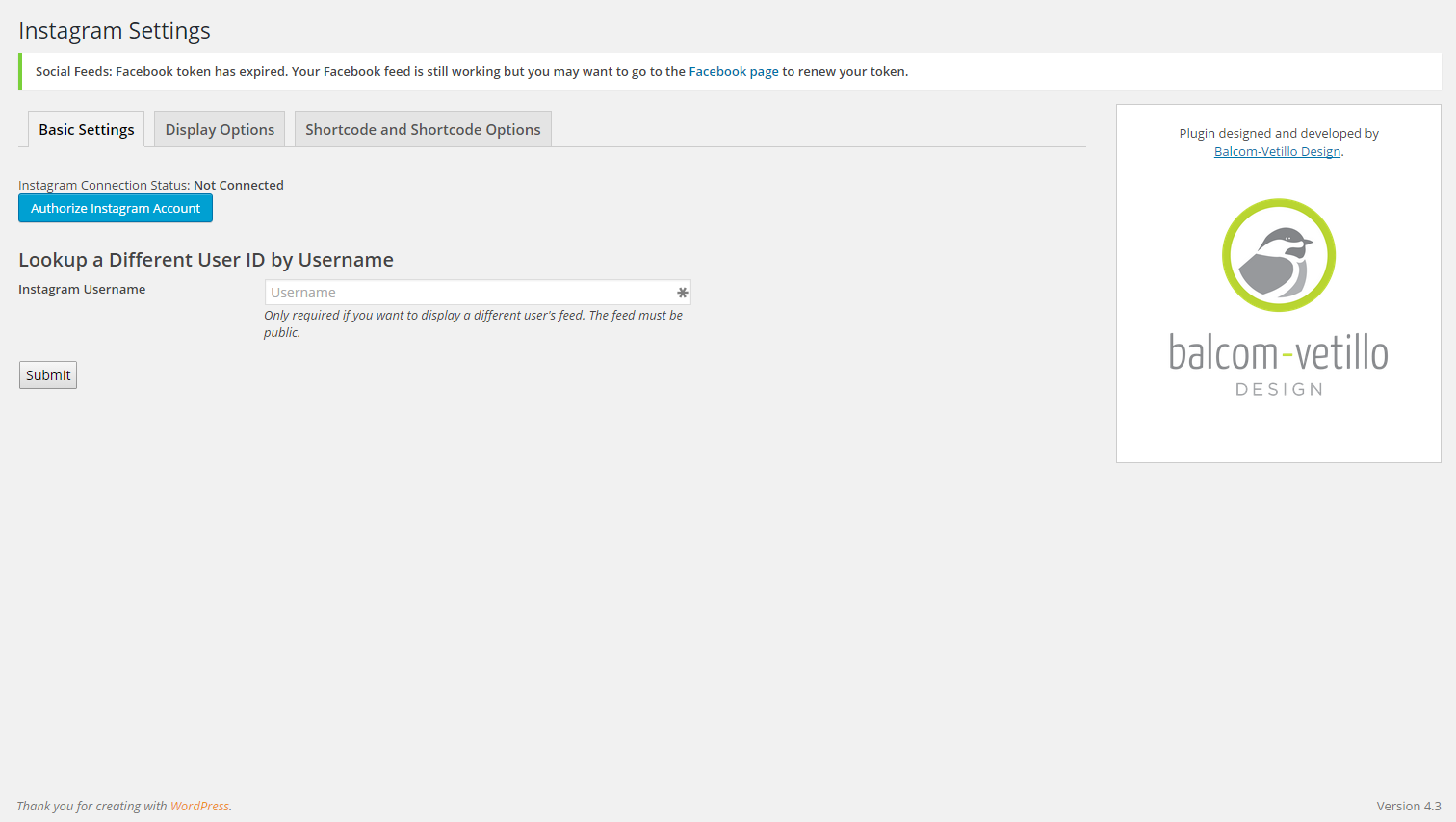Click the balcom-vetillo wordmark text
The width and height of the screenshot is (1456, 822).
1278,353
